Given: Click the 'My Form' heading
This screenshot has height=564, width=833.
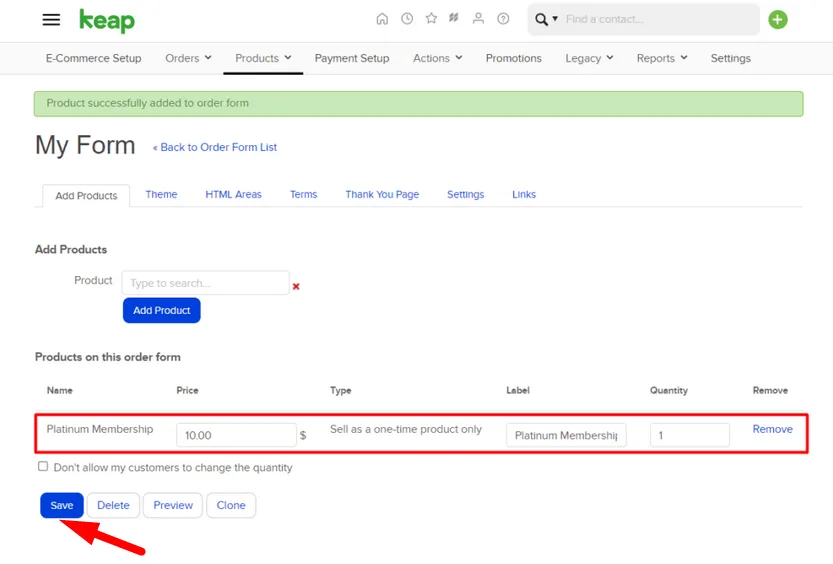Looking at the screenshot, I should [x=85, y=145].
